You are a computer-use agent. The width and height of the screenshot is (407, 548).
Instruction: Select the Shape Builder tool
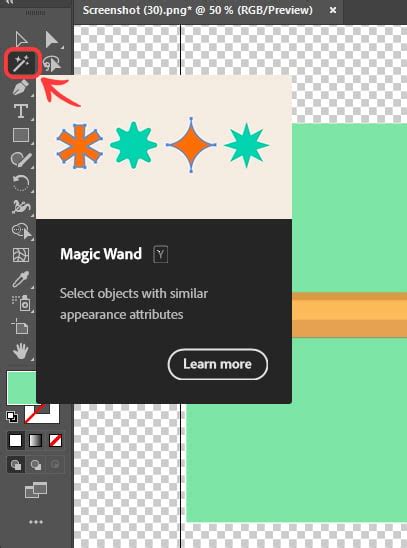(x=22, y=231)
